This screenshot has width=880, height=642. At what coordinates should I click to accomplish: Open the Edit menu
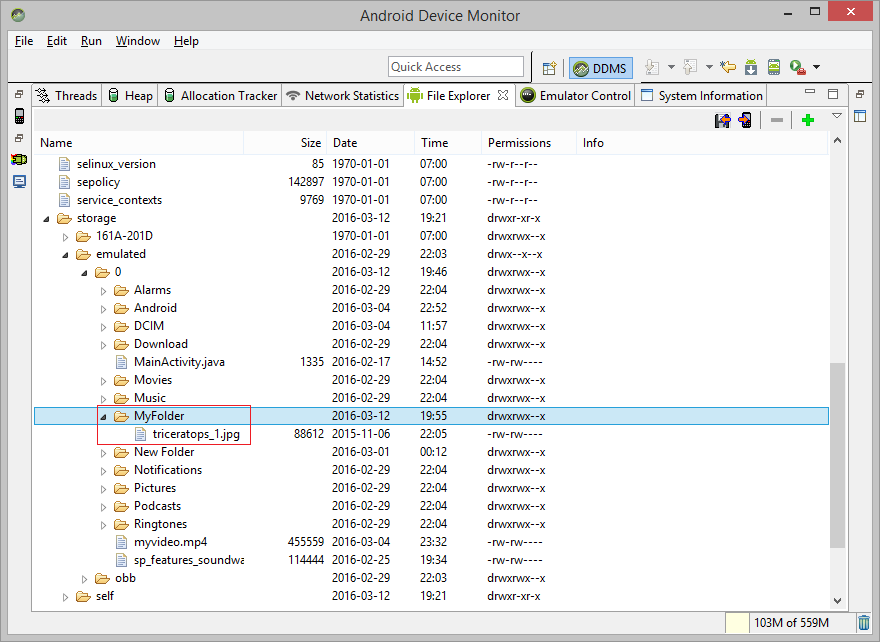coord(57,41)
